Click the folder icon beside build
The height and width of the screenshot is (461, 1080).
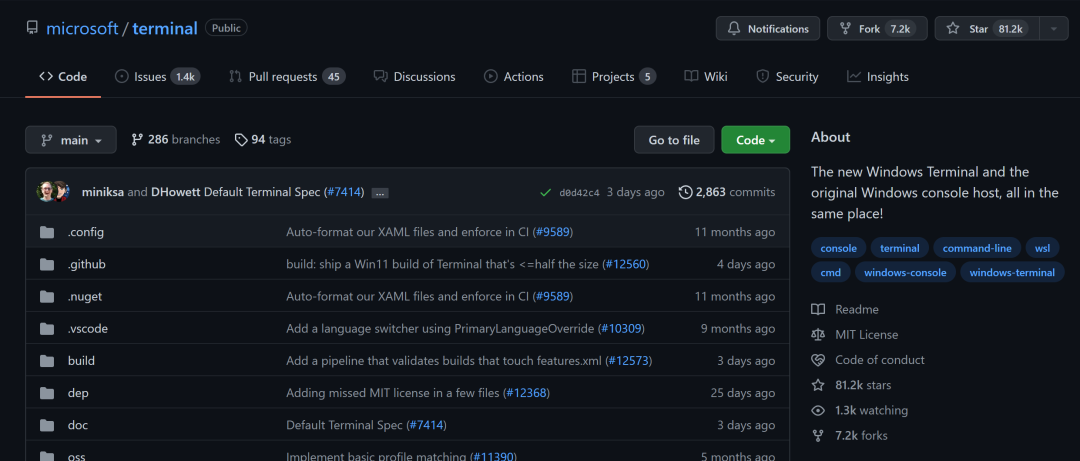coord(47,361)
